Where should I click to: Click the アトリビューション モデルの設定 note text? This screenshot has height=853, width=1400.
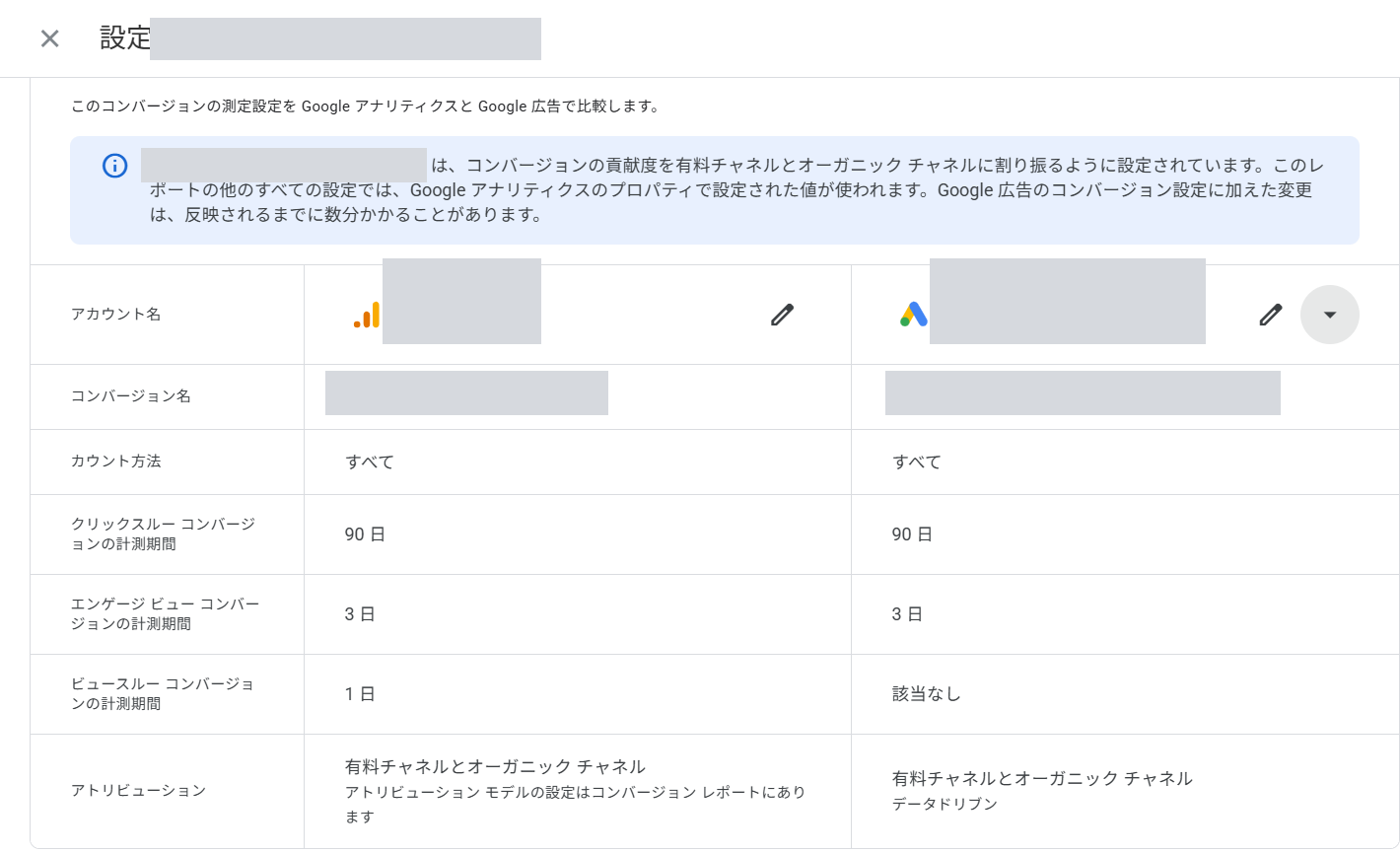[x=576, y=804]
